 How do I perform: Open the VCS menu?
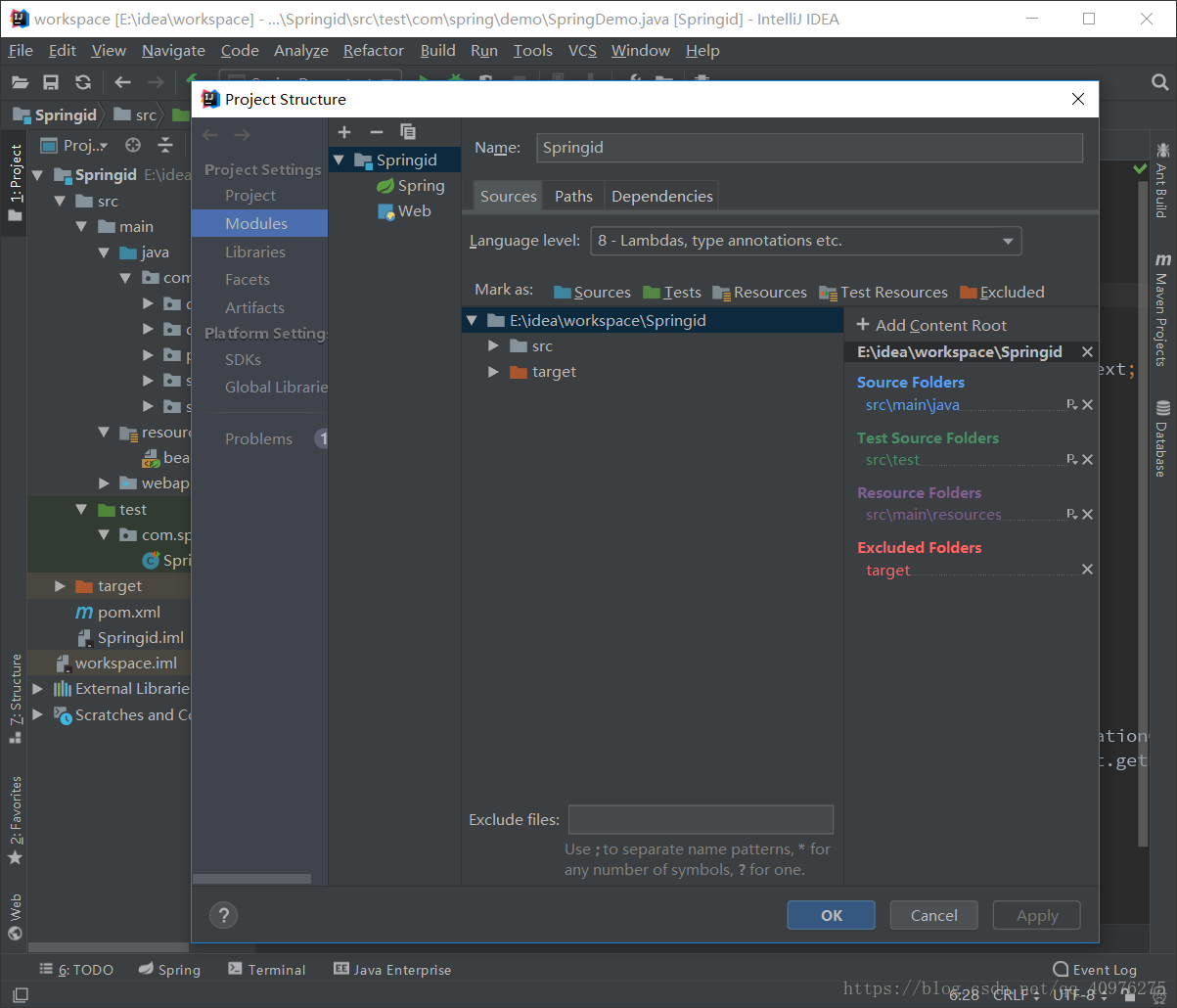click(582, 51)
